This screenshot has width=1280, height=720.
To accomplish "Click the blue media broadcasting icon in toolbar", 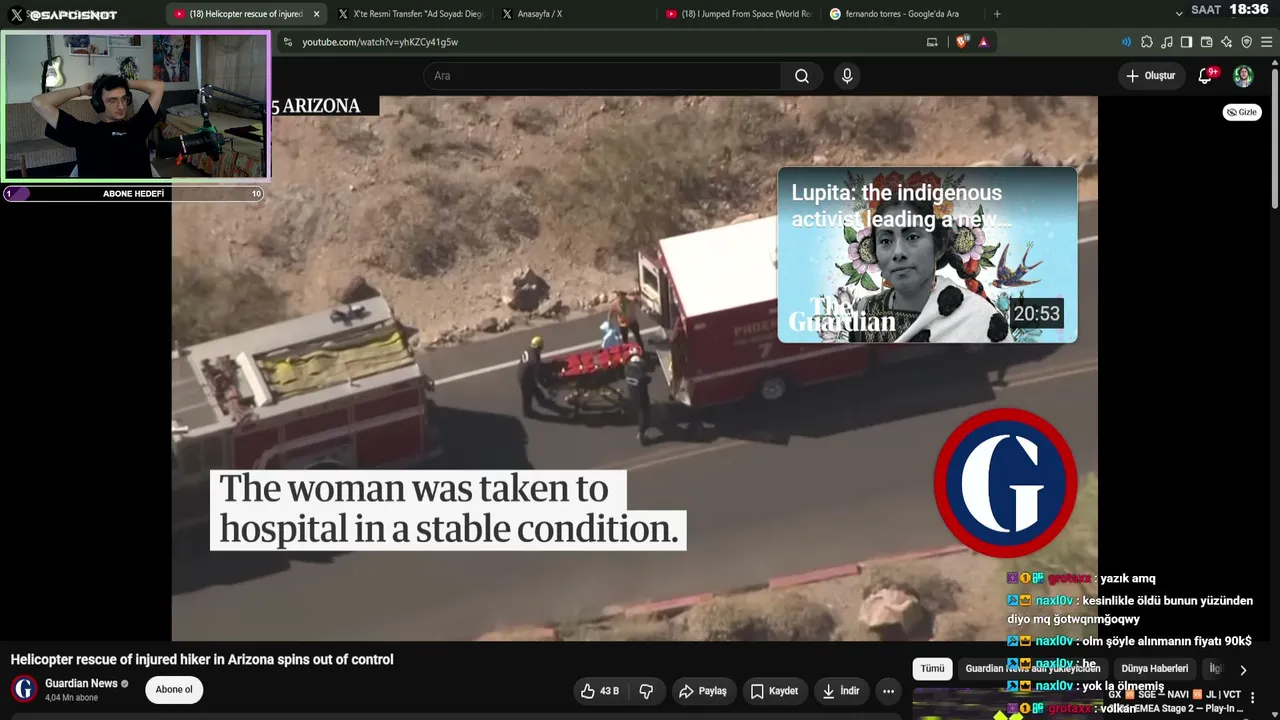I will (1127, 42).
